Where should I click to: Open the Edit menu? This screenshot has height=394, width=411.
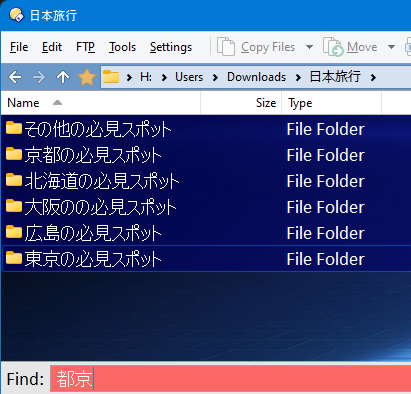point(52,47)
